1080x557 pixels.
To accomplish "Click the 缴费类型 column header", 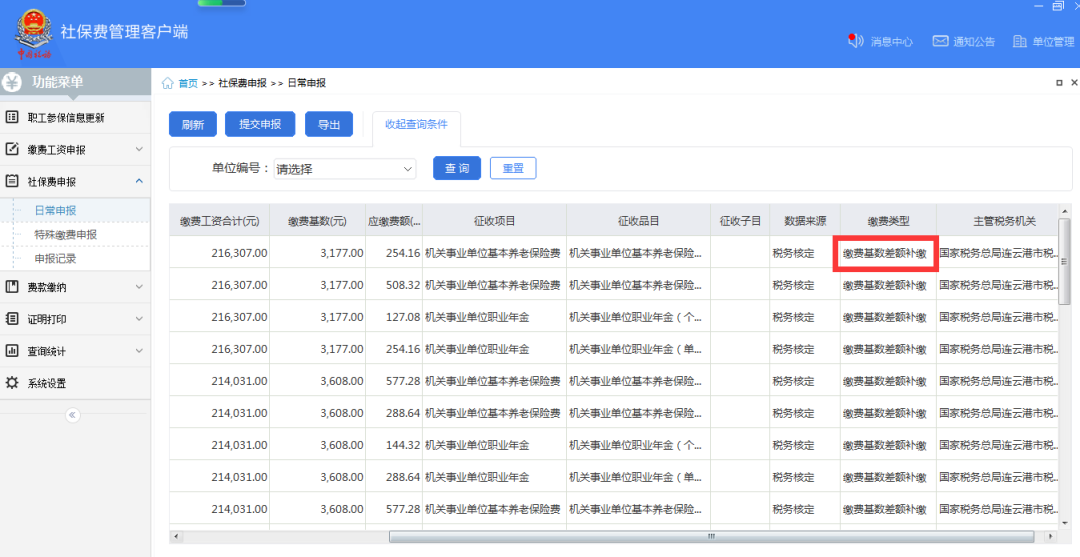I will click(x=889, y=221).
